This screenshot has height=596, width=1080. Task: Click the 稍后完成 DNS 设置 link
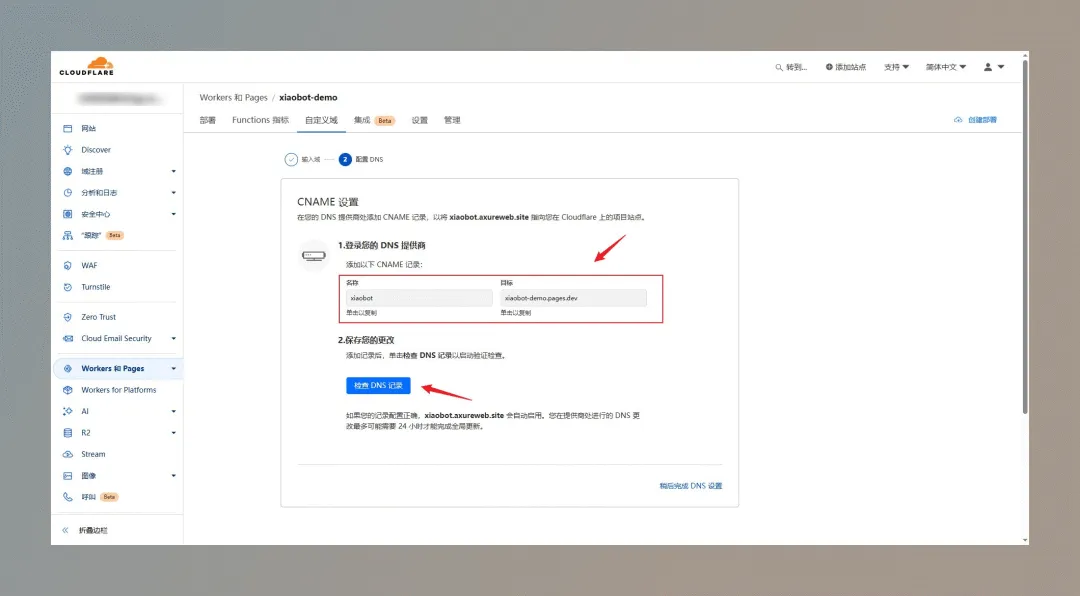point(690,486)
